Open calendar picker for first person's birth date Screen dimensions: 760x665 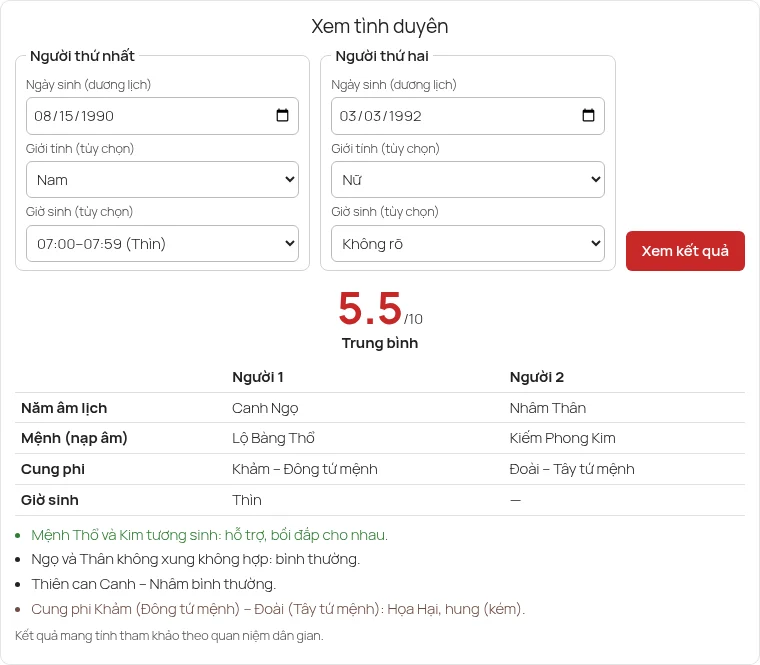[282, 115]
